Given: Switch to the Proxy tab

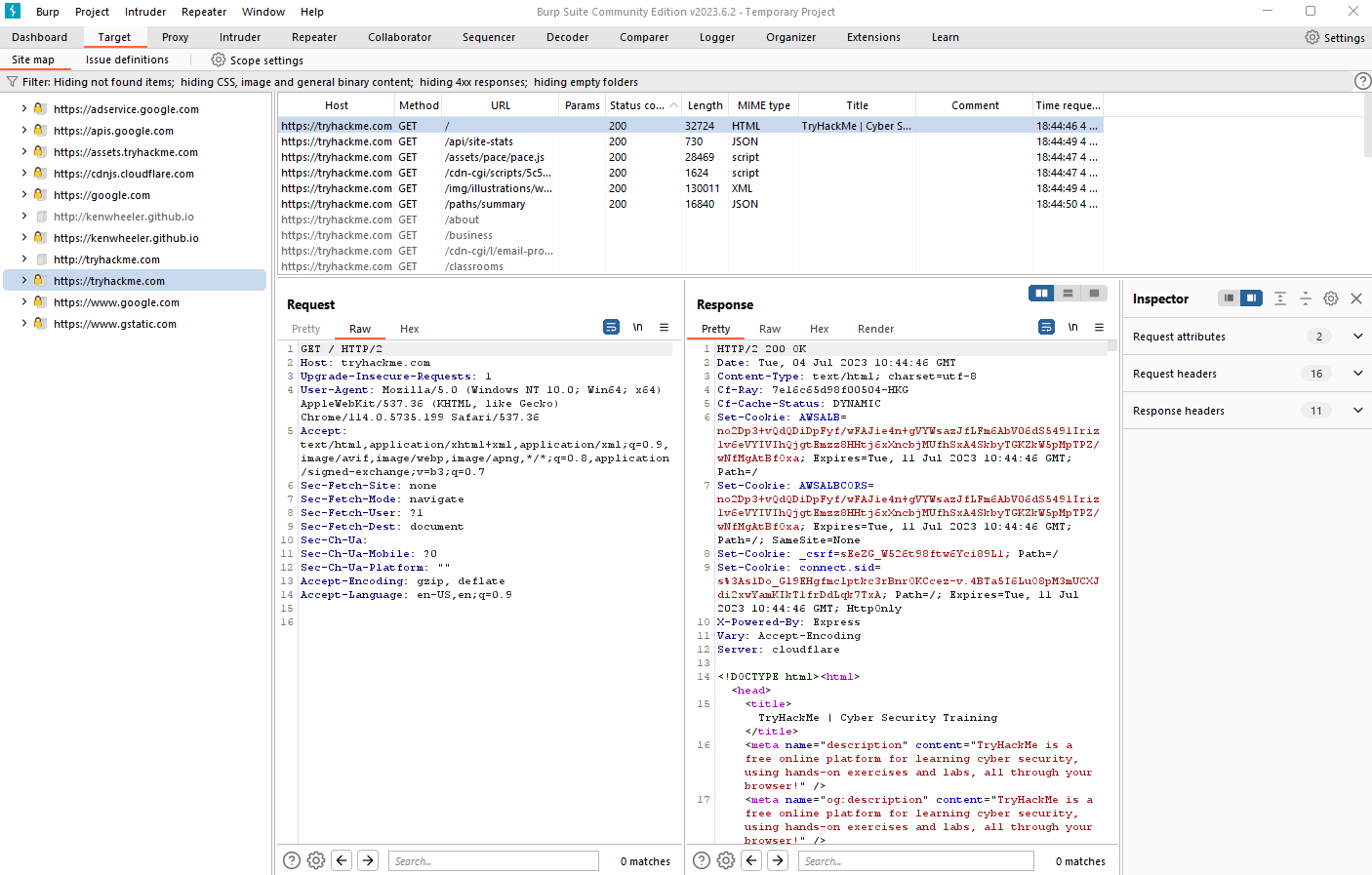Looking at the screenshot, I should click(174, 36).
